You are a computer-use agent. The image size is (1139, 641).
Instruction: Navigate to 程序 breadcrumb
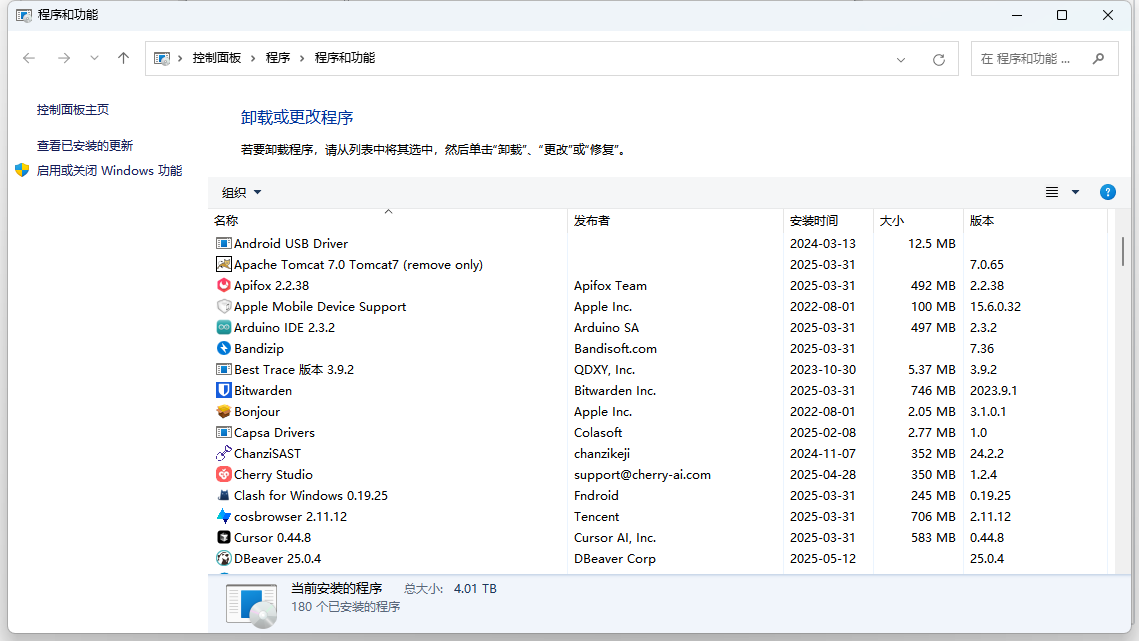[x=277, y=58]
